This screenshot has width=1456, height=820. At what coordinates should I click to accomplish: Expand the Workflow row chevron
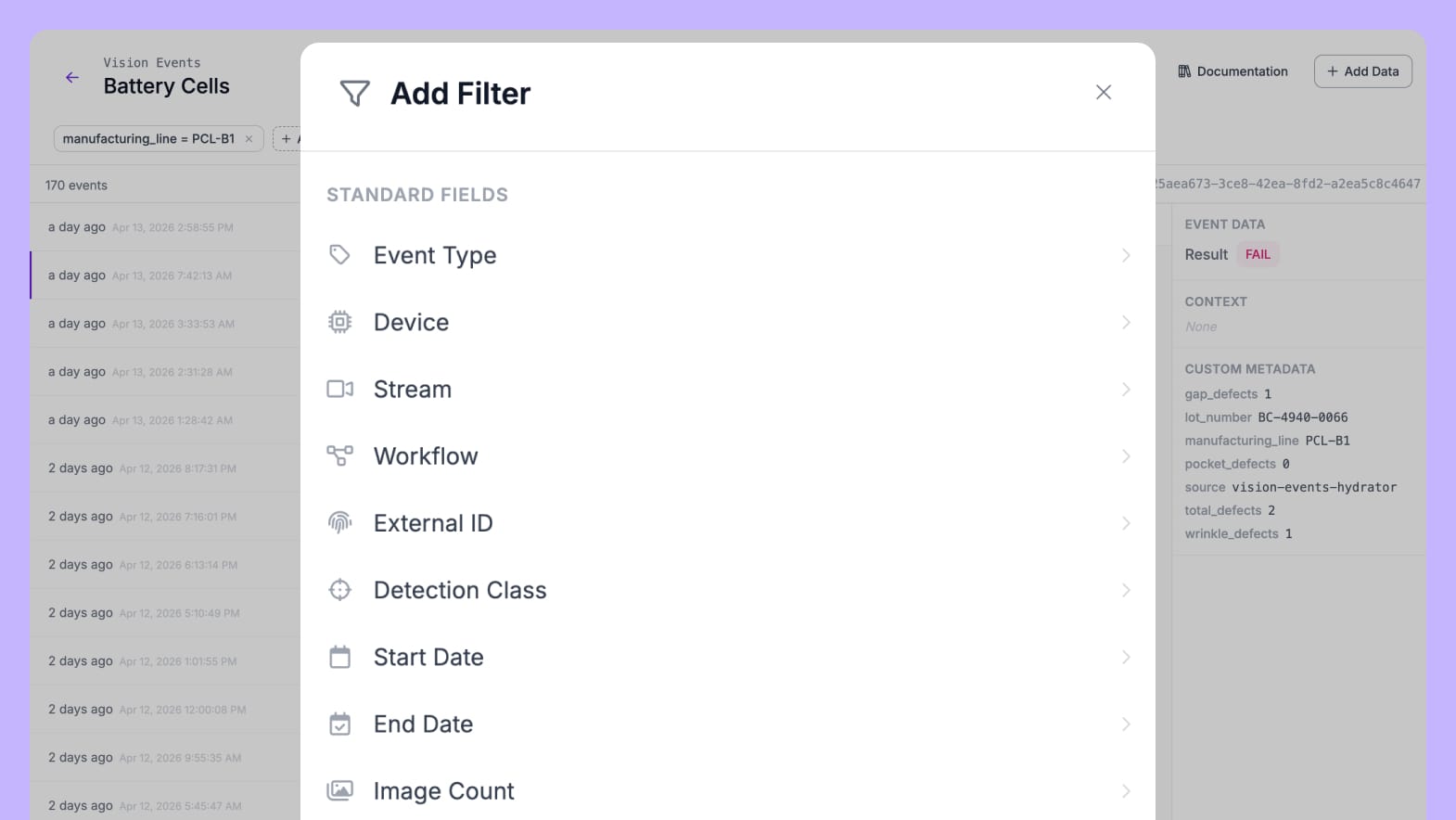point(1125,456)
